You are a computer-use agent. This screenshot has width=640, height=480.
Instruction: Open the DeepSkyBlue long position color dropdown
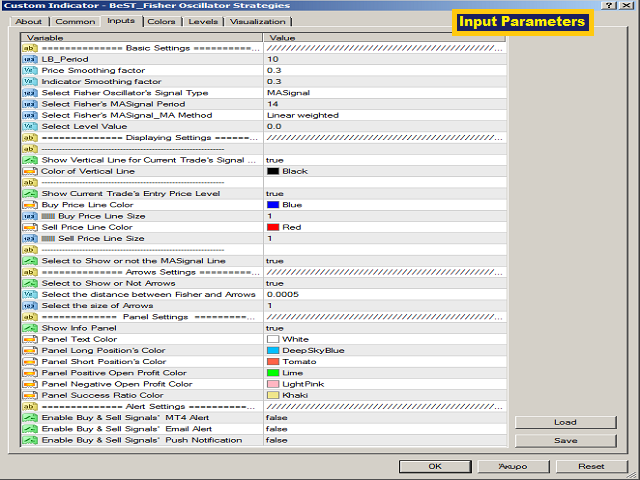pos(385,351)
